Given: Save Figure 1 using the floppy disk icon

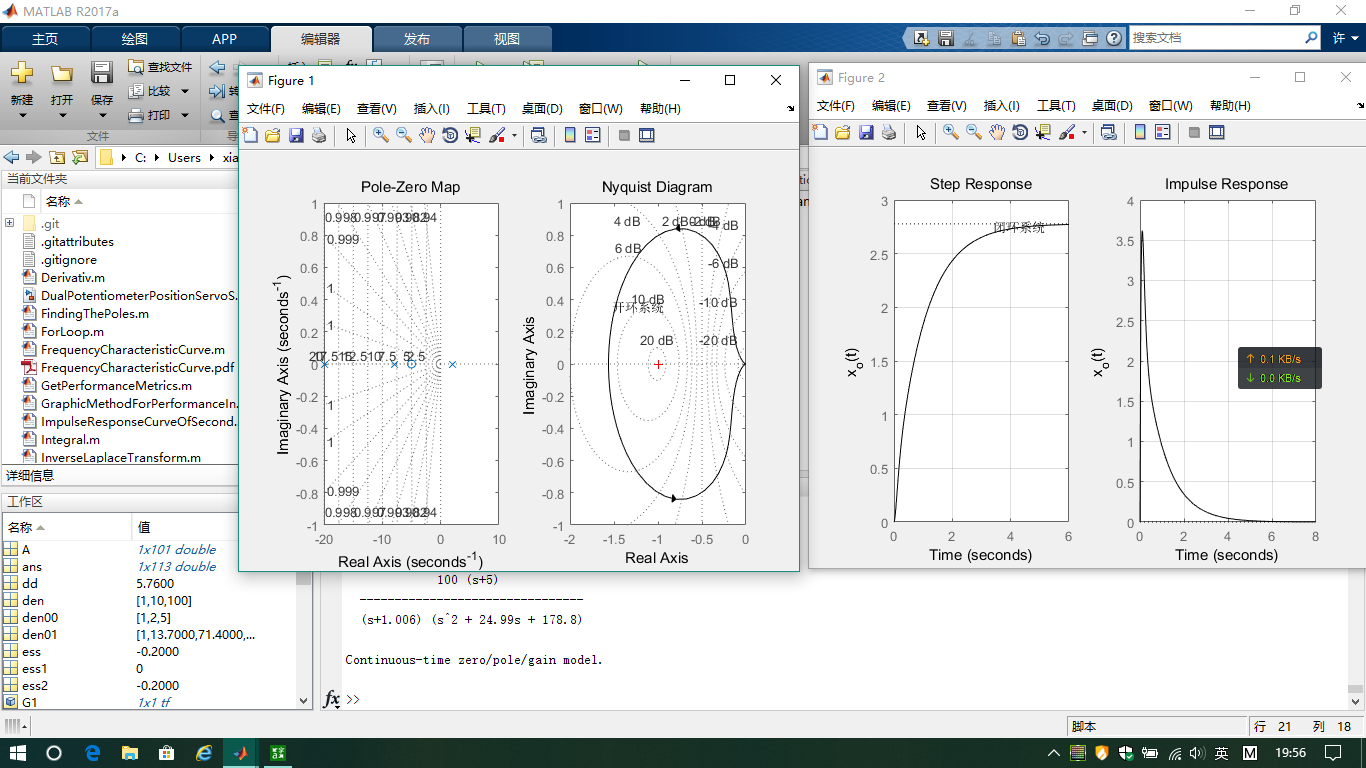Looking at the screenshot, I should 296,135.
